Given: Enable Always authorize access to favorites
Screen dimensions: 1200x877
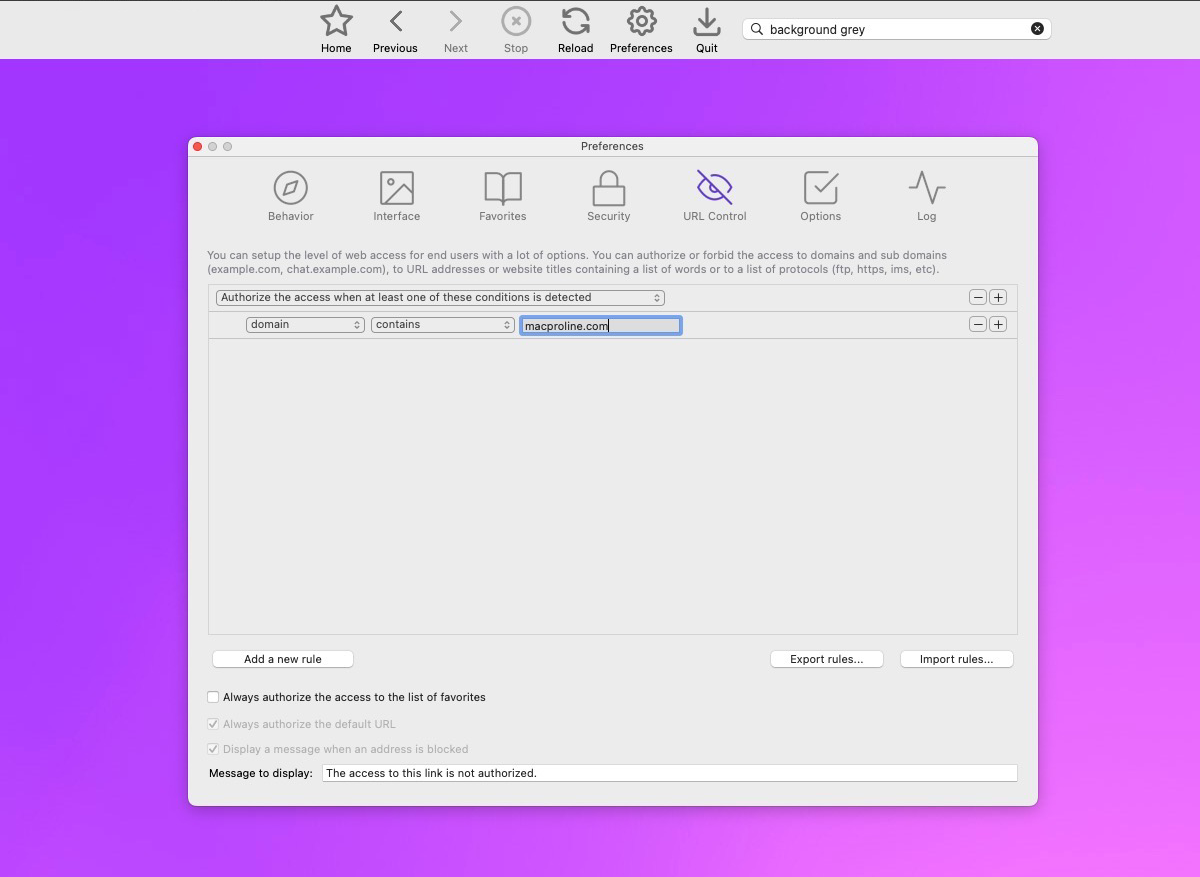Looking at the screenshot, I should [x=213, y=697].
